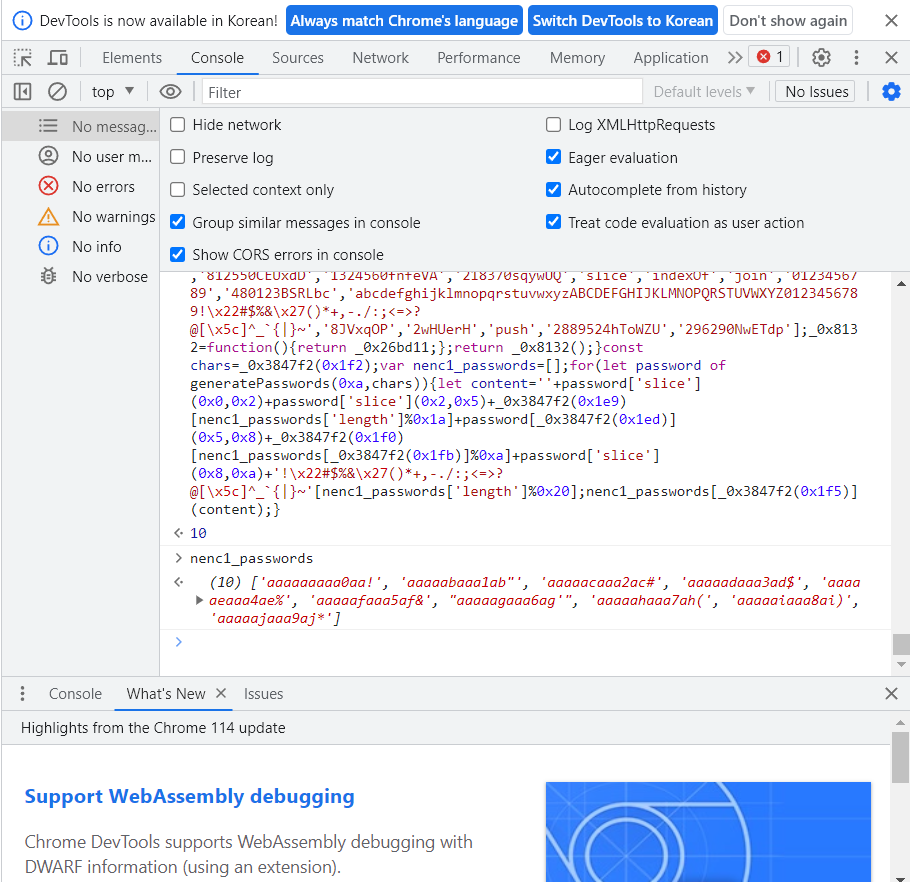Show the error count badge details
This screenshot has width=910, height=882.
tap(770, 57)
